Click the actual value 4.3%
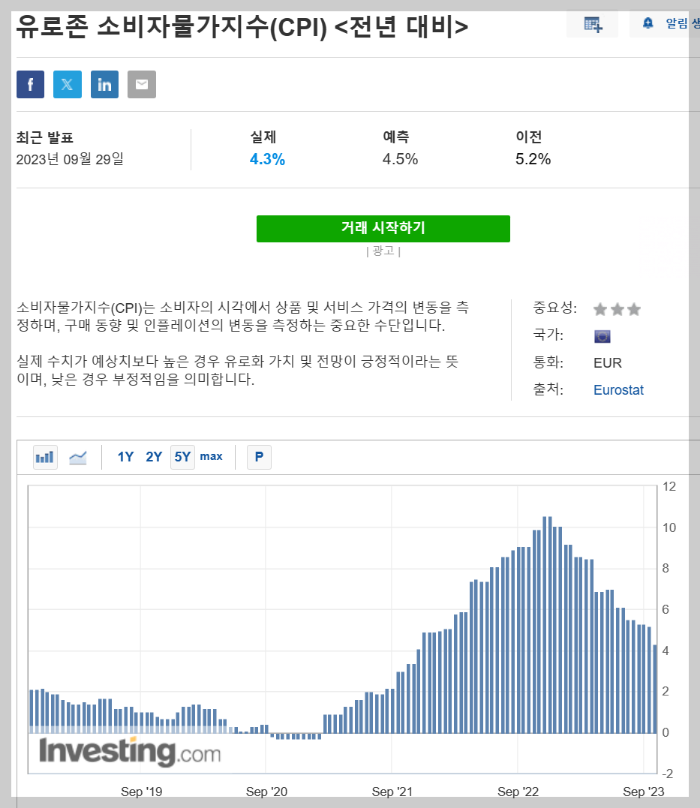Viewport: 700px width, 808px height. [x=267, y=159]
